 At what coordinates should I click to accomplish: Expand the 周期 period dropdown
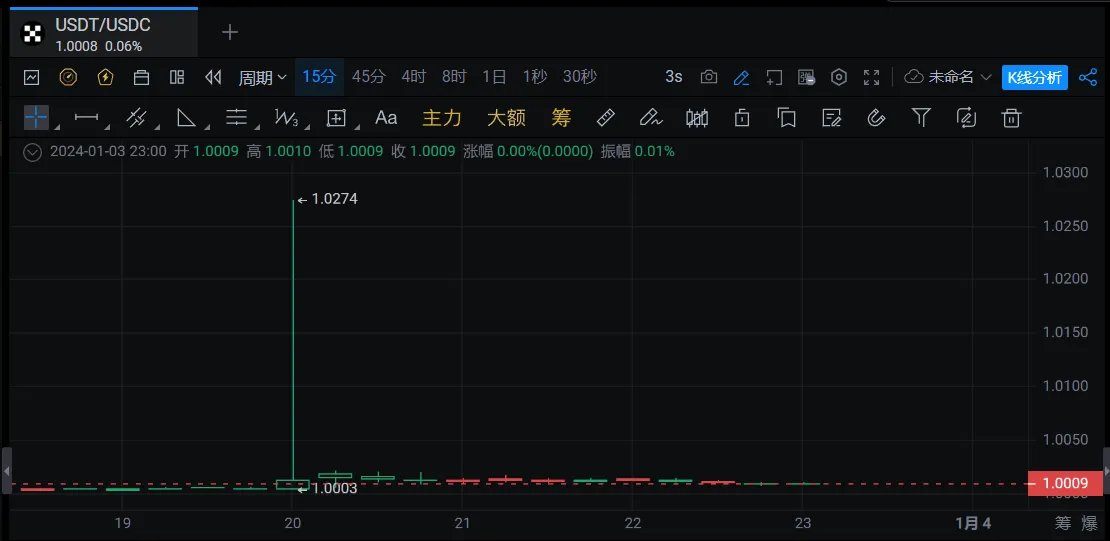coord(262,77)
